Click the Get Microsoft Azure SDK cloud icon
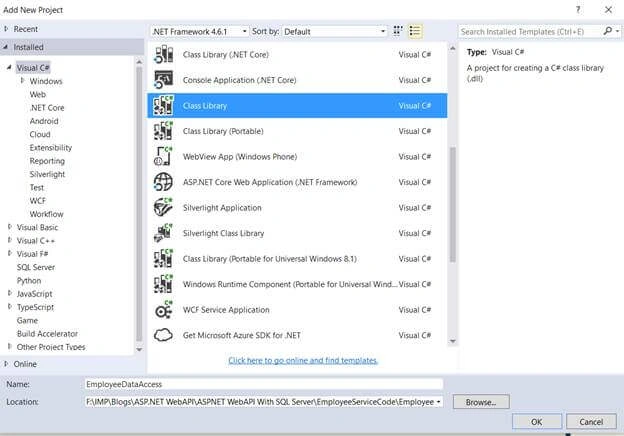This screenshot has width=624, height=436. pyautogui.click(x=164, y=335)
